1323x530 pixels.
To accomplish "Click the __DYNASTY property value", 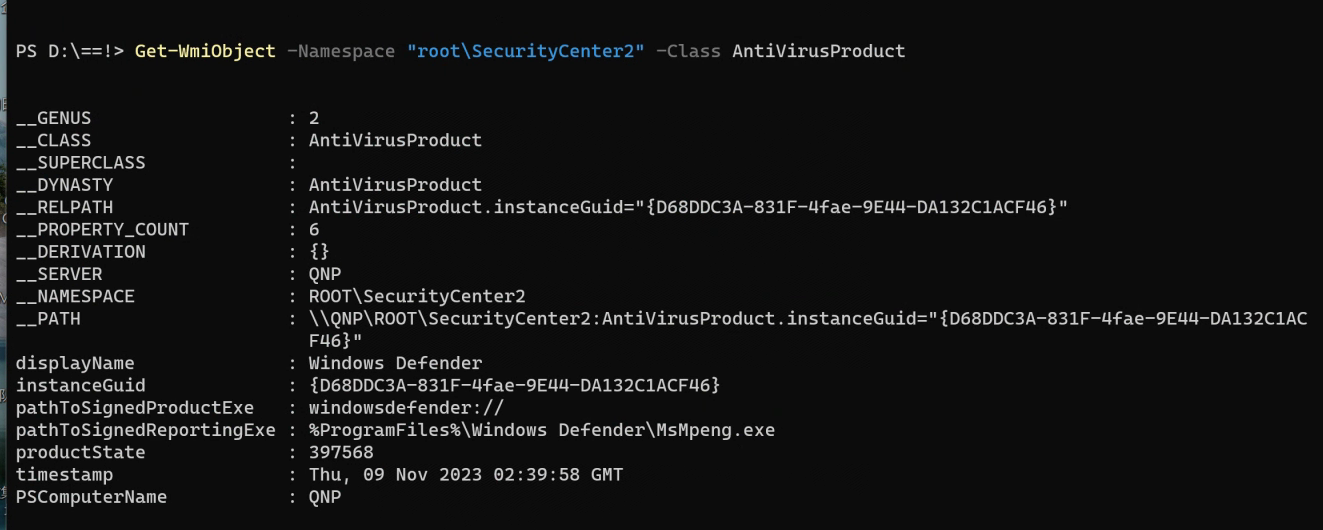I will coord(395,185).
